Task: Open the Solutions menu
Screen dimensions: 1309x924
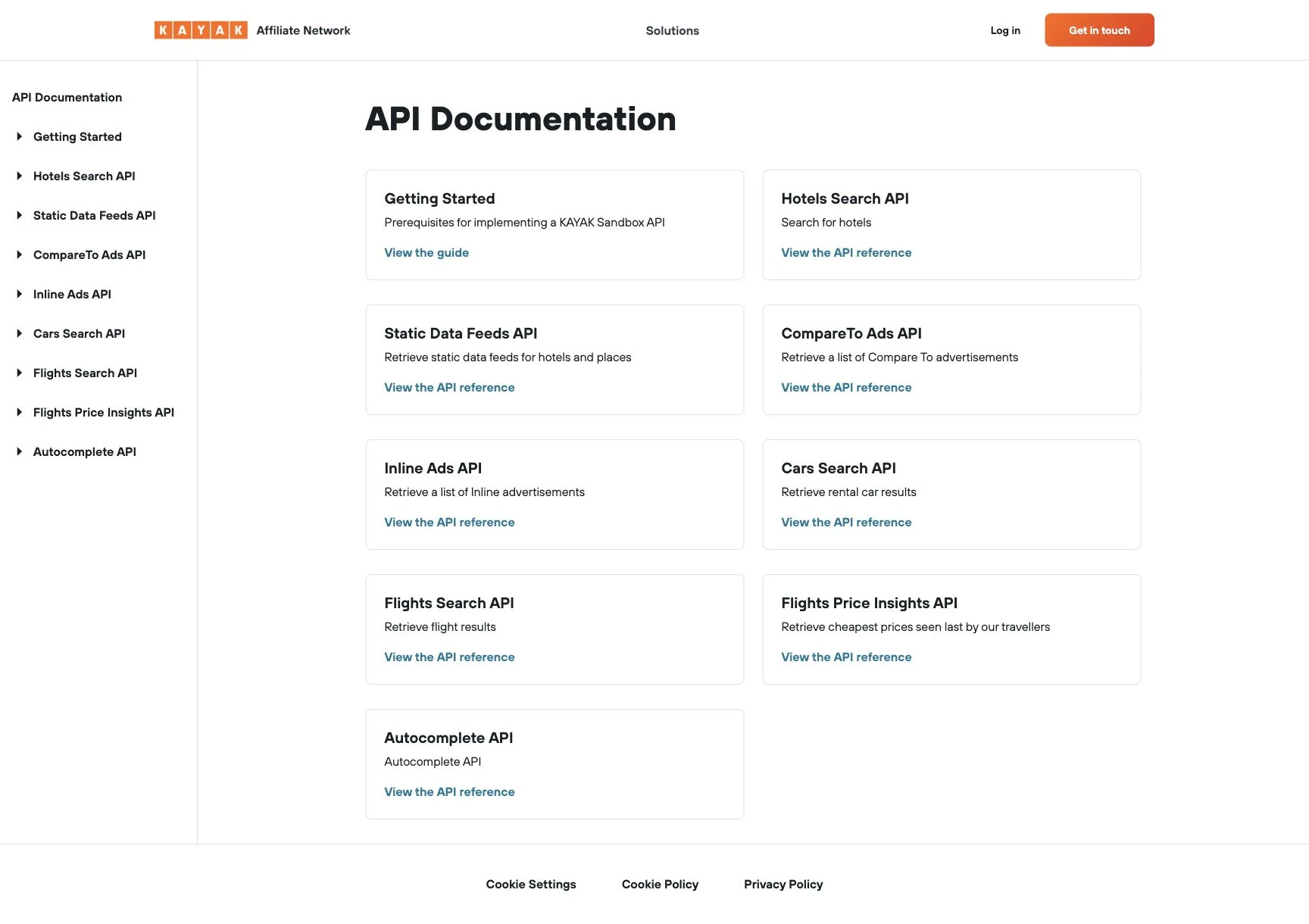Action: tap(672, 30)
